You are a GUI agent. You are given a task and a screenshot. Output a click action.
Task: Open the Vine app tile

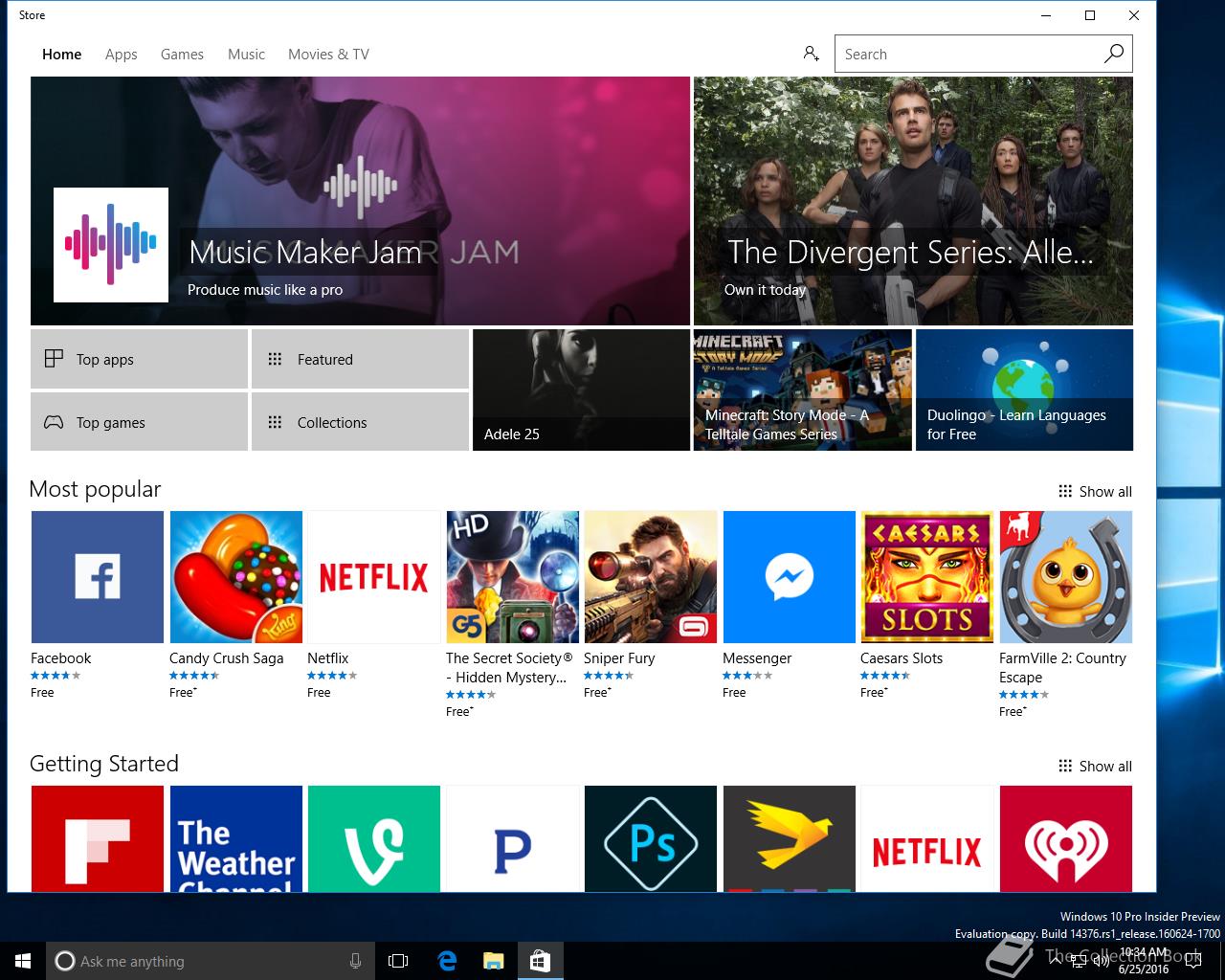[374, 838]
